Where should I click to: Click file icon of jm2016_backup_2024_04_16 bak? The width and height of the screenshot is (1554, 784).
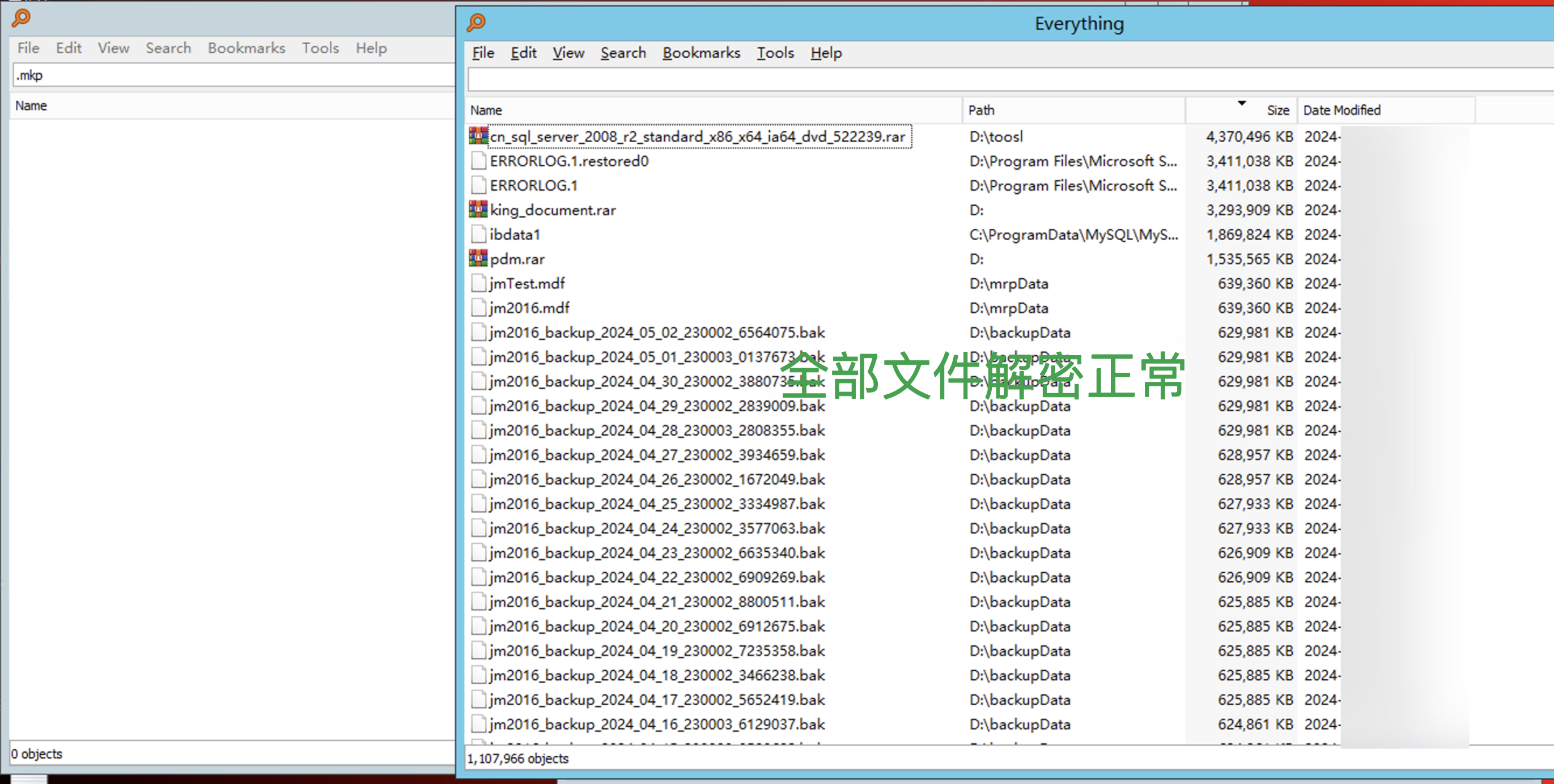coord(478,724)
